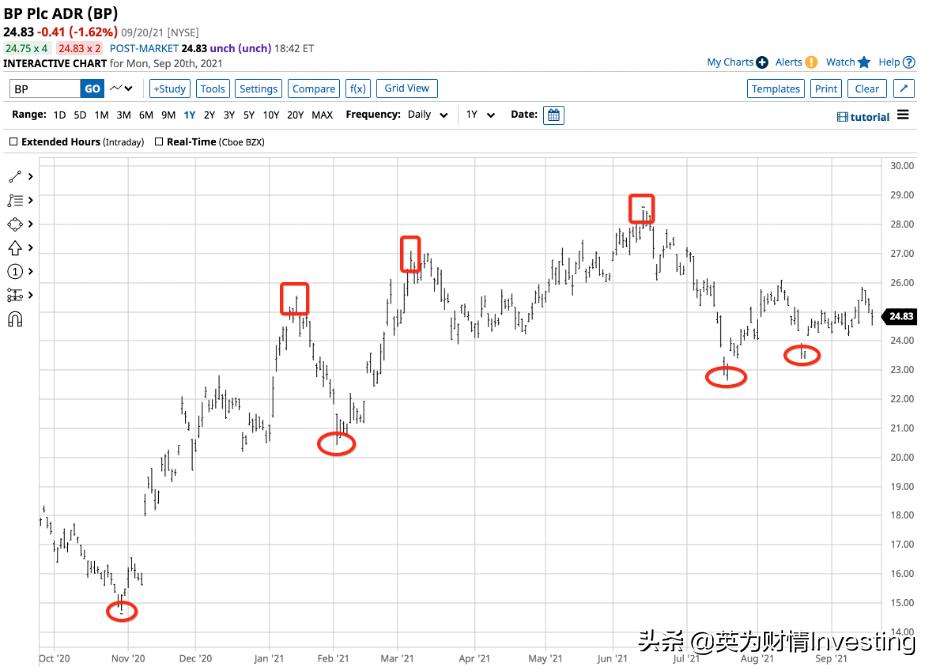Select the MAX range
Image resolution: width=936 pixels, height=672 pixels.
[322, 115]
